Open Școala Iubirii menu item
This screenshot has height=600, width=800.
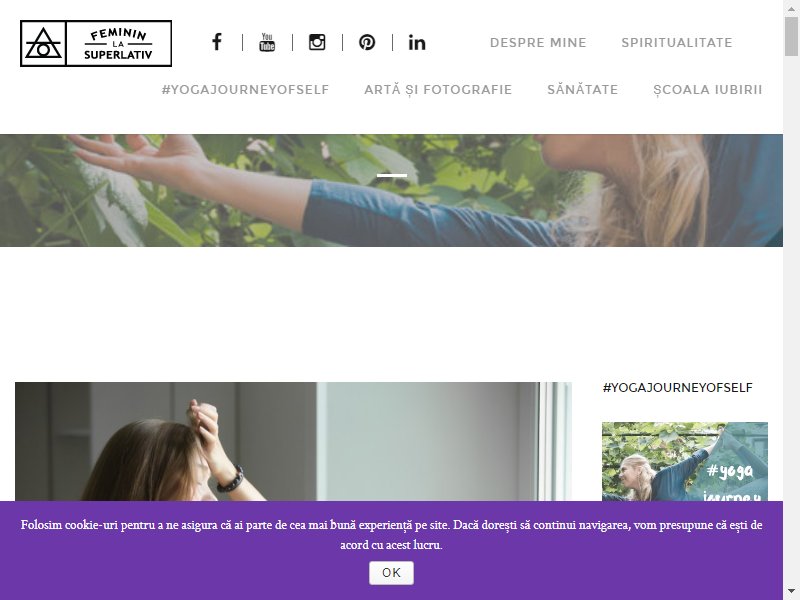[708, 90]
